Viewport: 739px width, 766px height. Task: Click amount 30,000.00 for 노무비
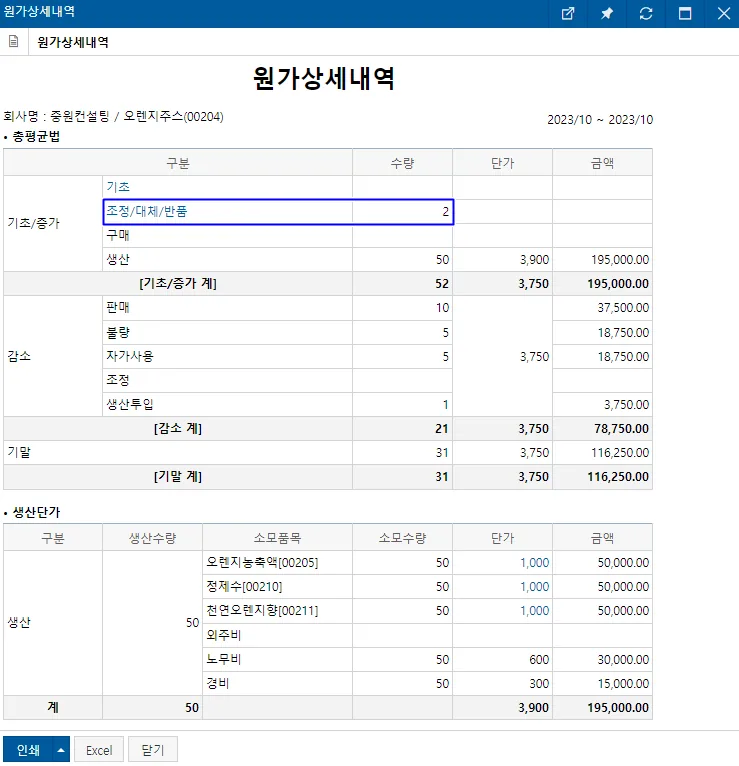pyautogui.click(x=623, y=660)
